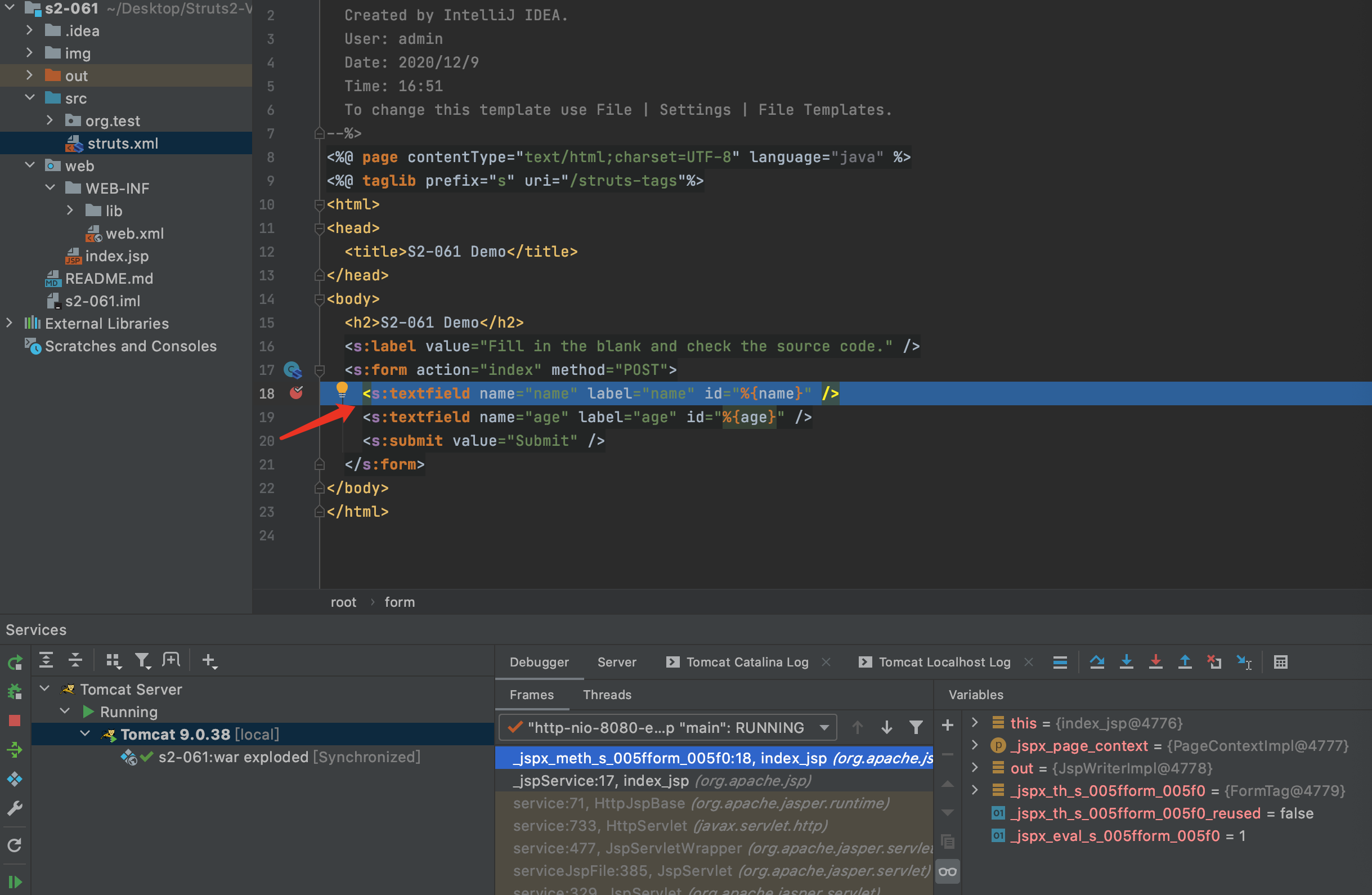Collapse the Tomcat Server node

[x=44, y=688]
